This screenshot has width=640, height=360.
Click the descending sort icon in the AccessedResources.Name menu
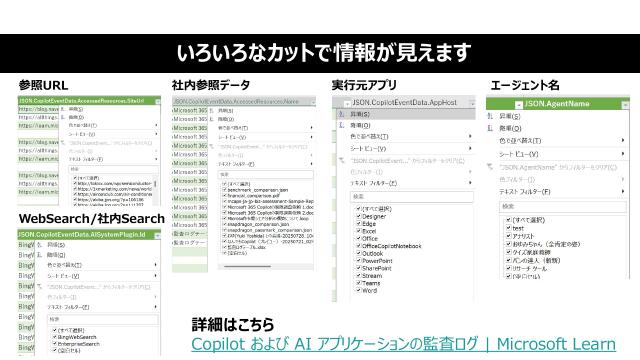click(211, 119)
